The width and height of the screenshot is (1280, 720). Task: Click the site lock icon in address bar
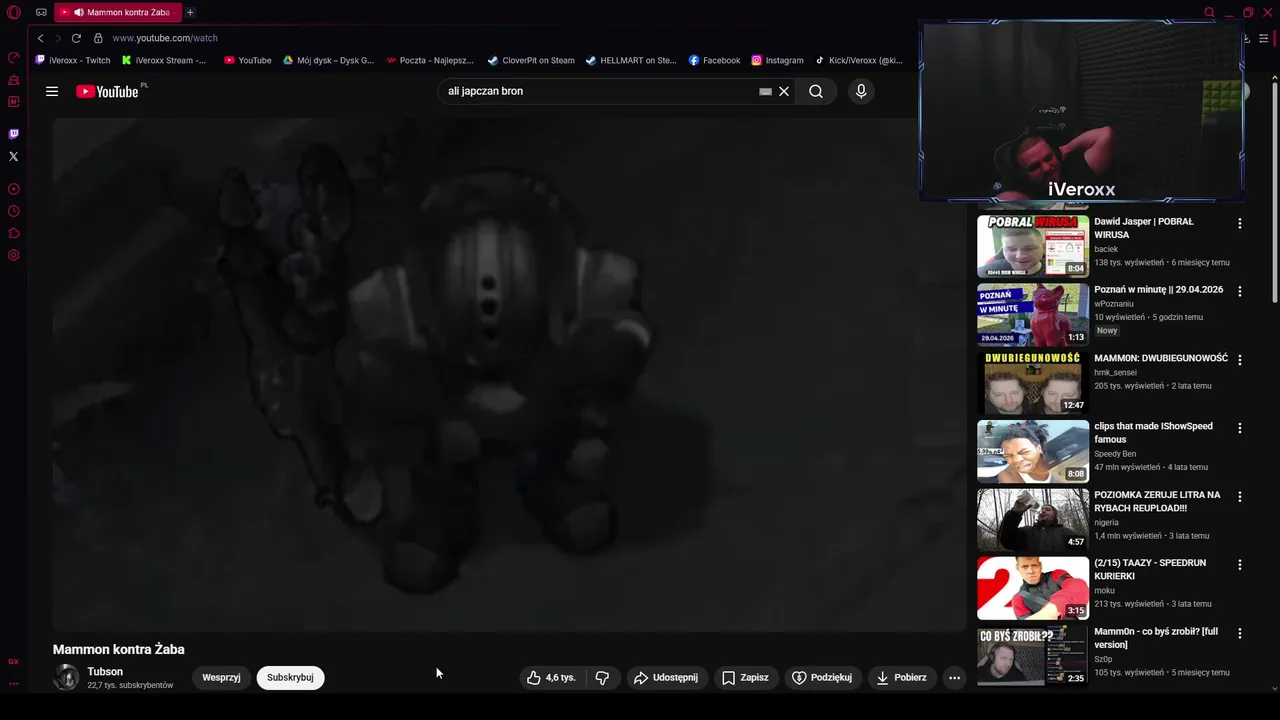tap(98, 38)
